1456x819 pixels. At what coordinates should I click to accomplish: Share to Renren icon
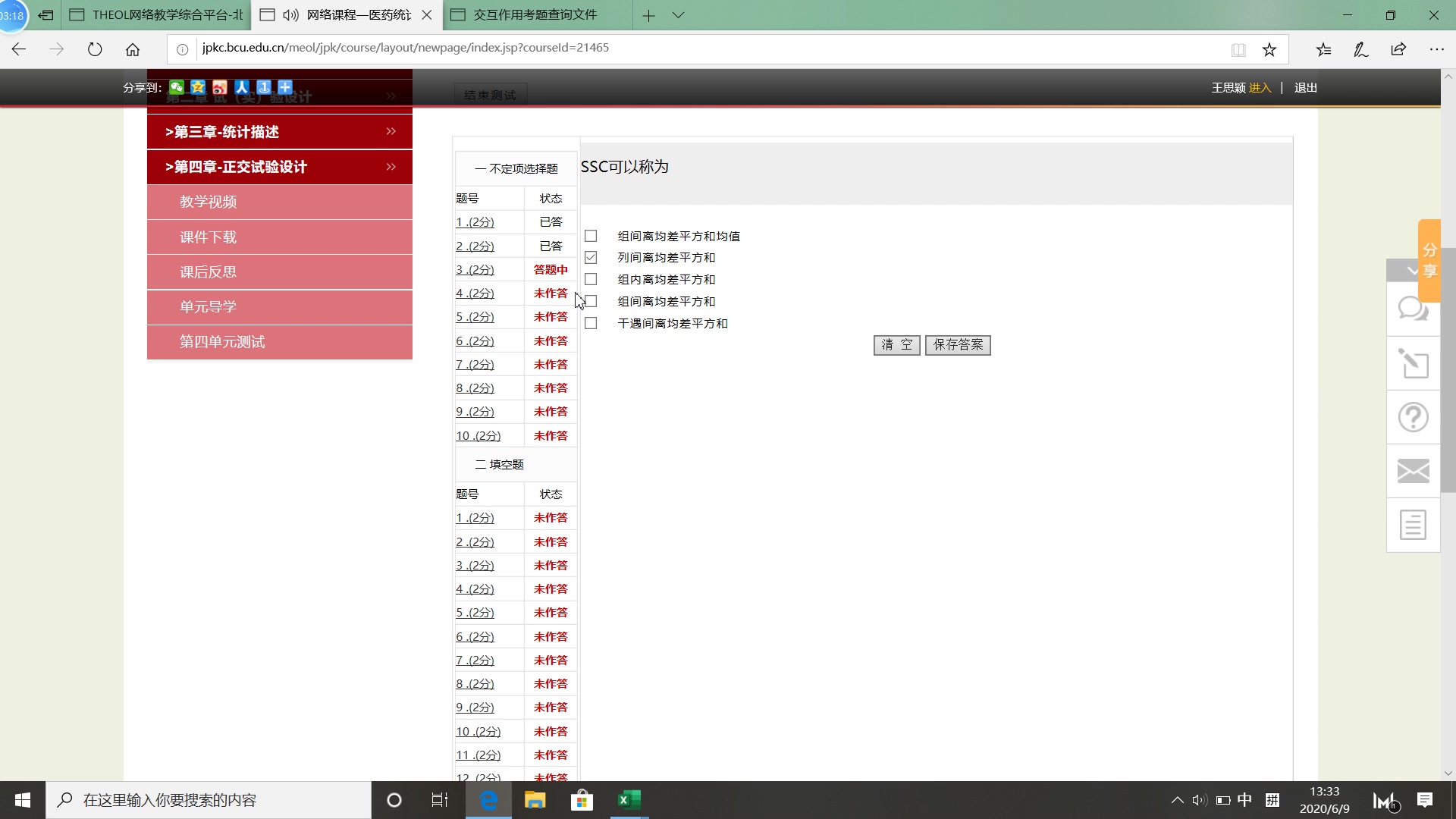click(242, 87)
